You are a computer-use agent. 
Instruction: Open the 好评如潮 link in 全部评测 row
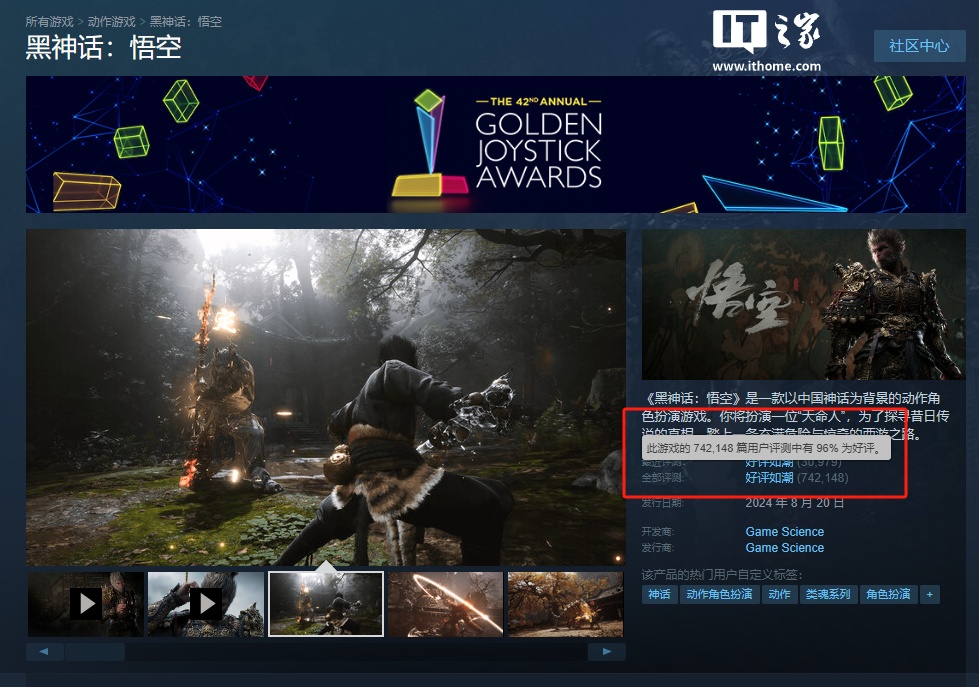point(769,478)
